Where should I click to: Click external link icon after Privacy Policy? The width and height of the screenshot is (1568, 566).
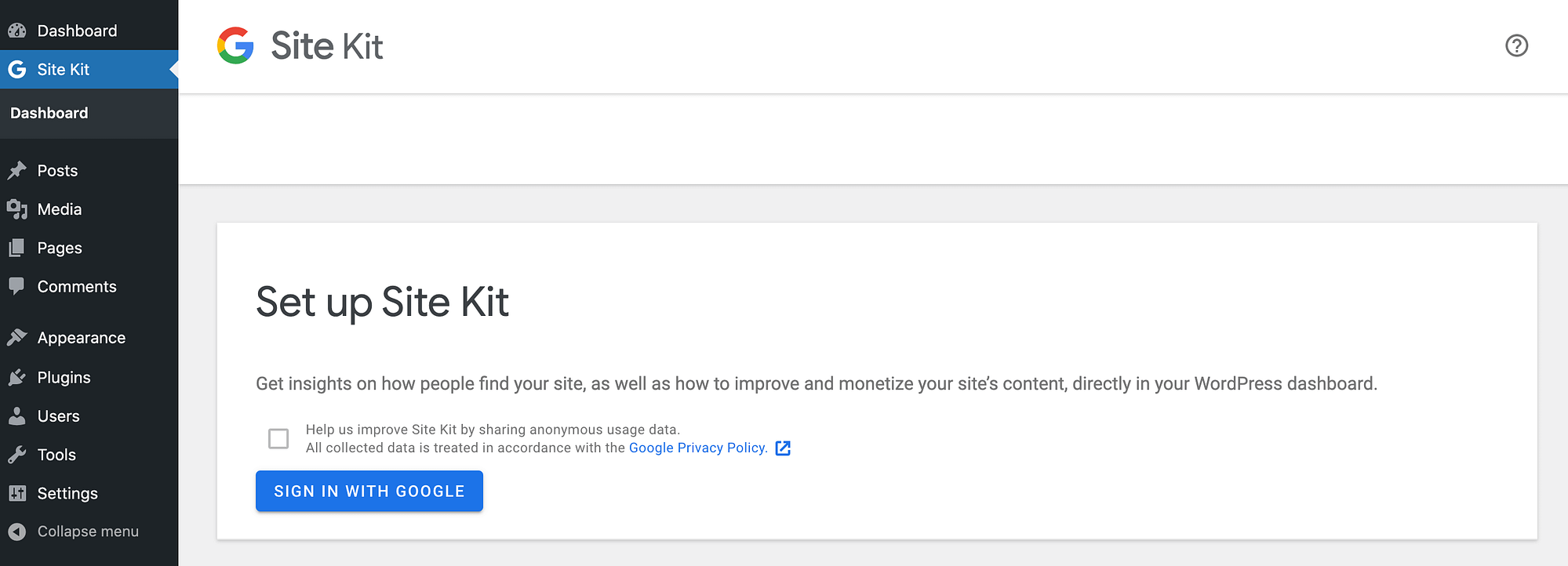783,448
